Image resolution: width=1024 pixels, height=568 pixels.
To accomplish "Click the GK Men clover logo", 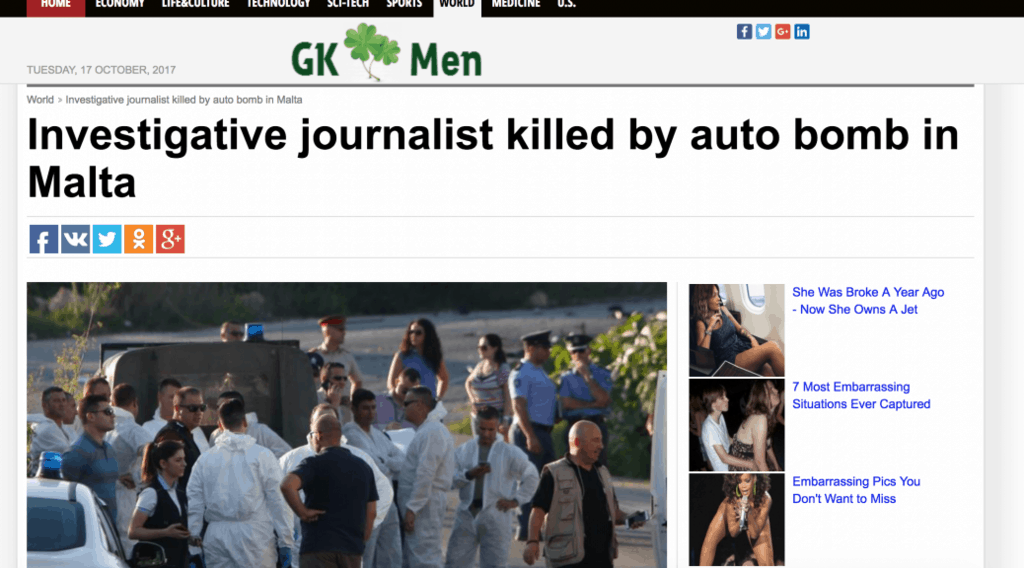I will pos(386,52).
